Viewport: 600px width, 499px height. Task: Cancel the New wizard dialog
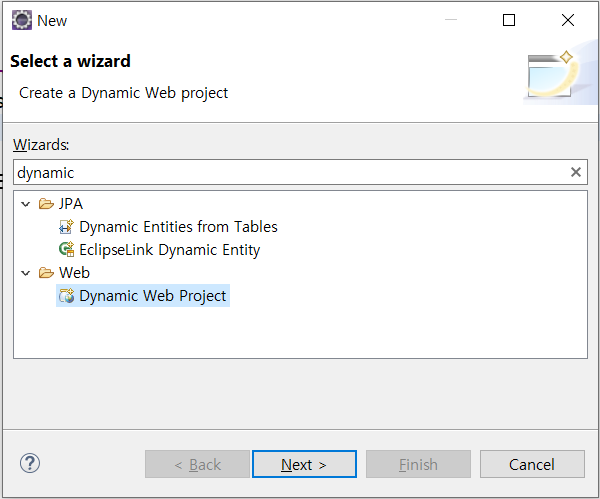click(x=532, y=464)
